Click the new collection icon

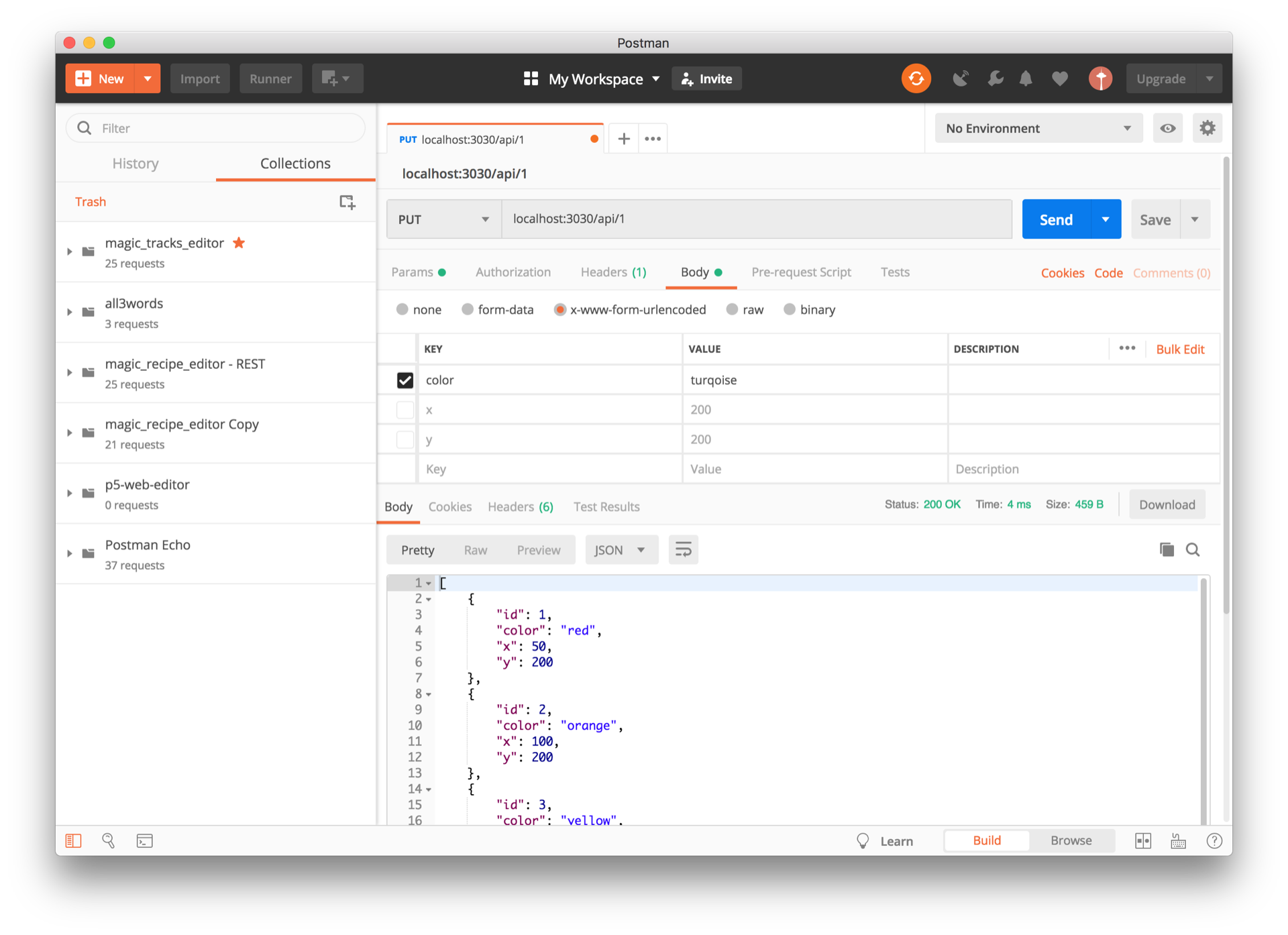point(347,202)
